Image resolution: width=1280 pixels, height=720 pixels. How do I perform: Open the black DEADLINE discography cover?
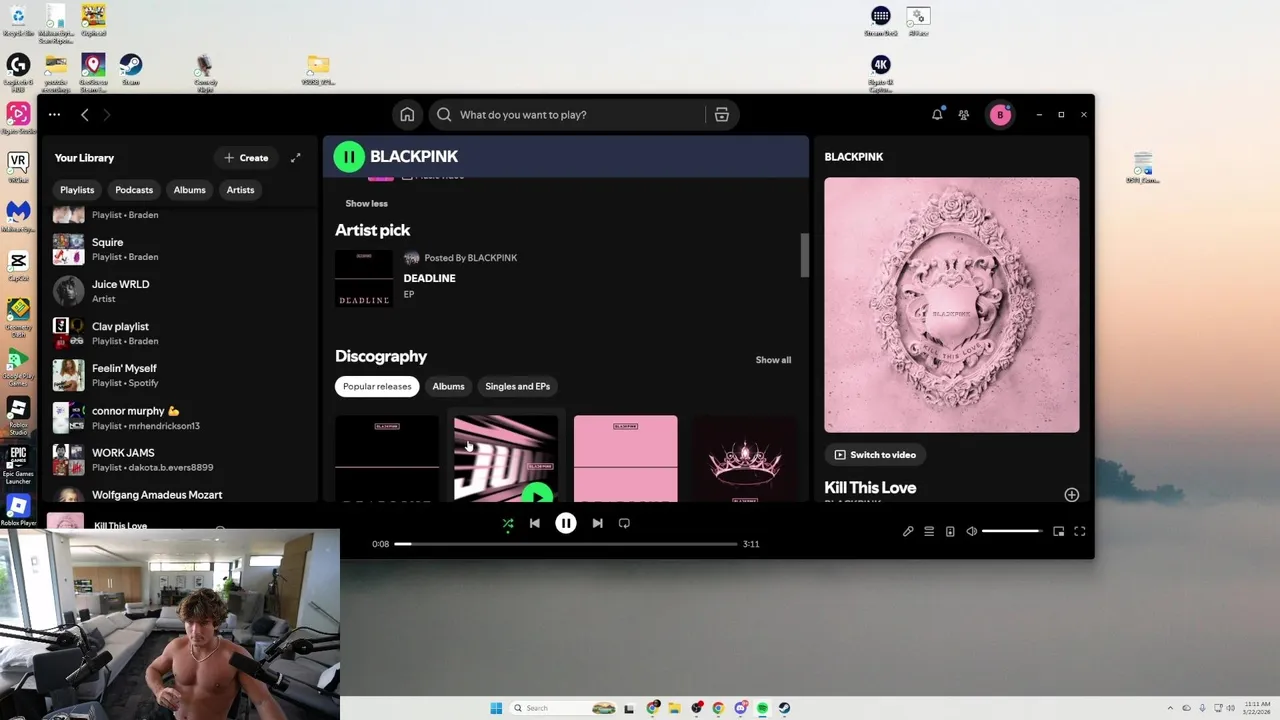[387, 459]
